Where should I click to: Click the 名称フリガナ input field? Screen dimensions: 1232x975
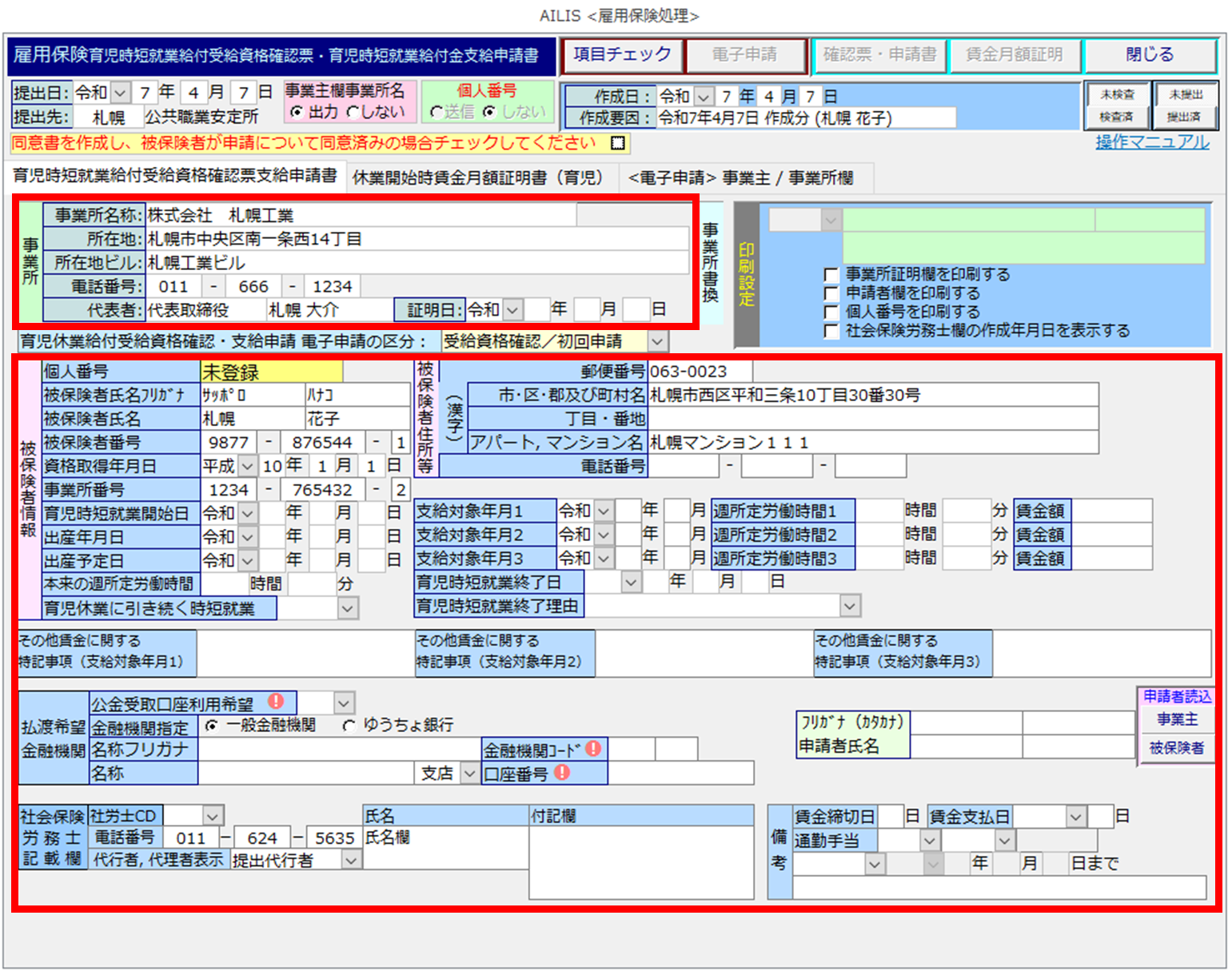339,750
